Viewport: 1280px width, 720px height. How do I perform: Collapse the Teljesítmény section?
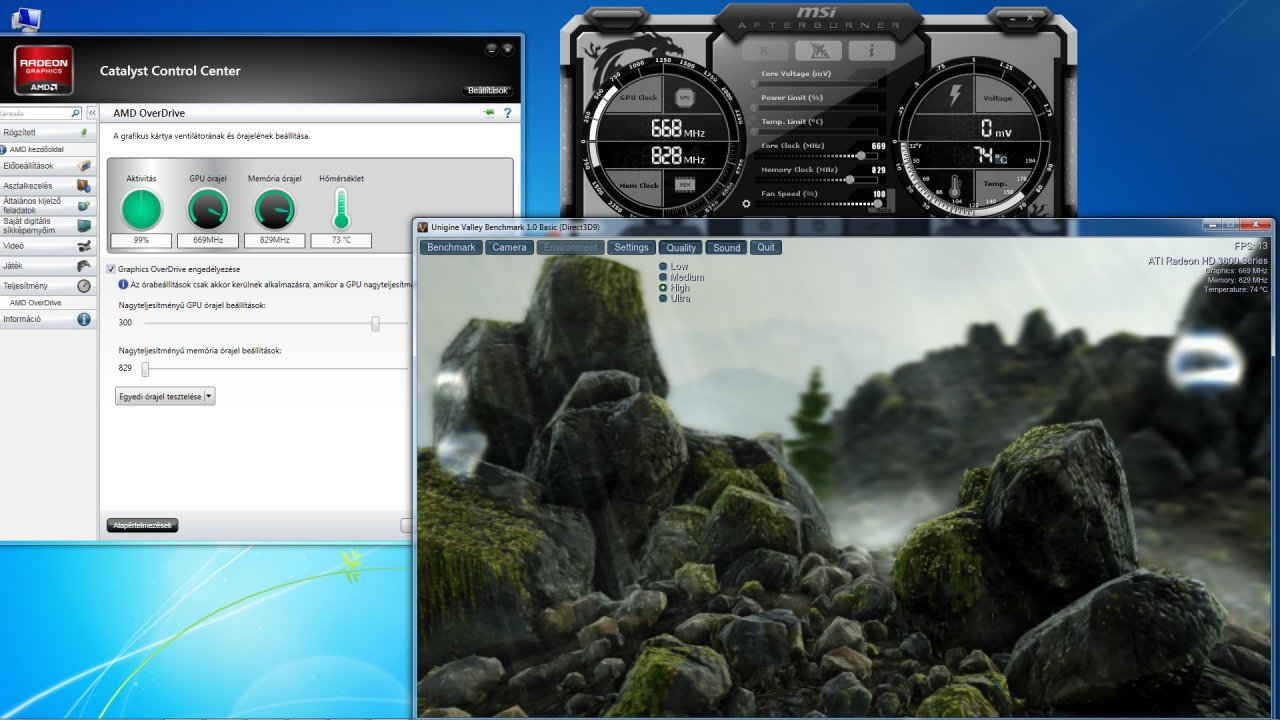click(48, 286)
